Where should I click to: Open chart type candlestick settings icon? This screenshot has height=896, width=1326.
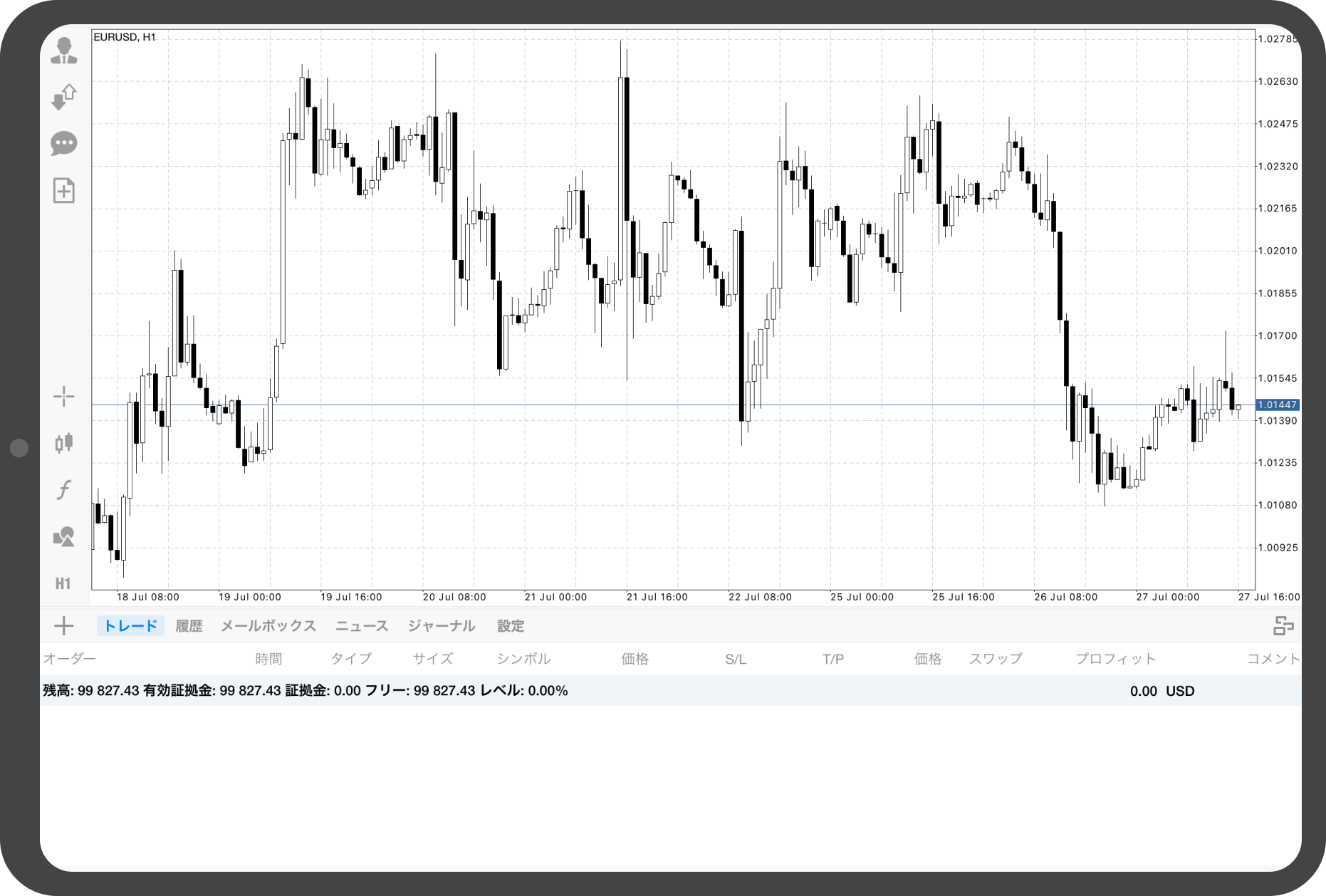click(x=64, y=442)
